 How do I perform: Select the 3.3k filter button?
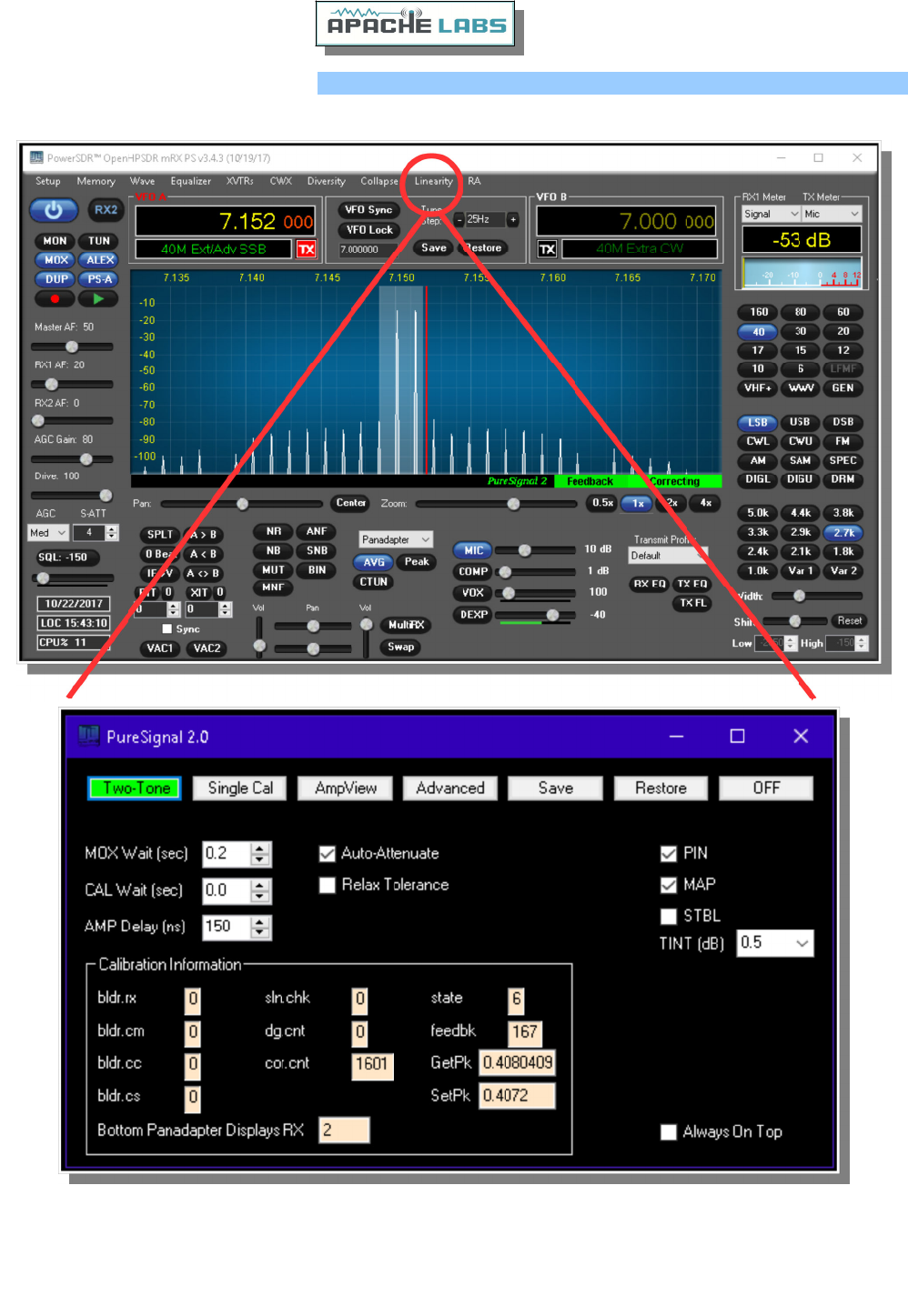pos(758,532)
